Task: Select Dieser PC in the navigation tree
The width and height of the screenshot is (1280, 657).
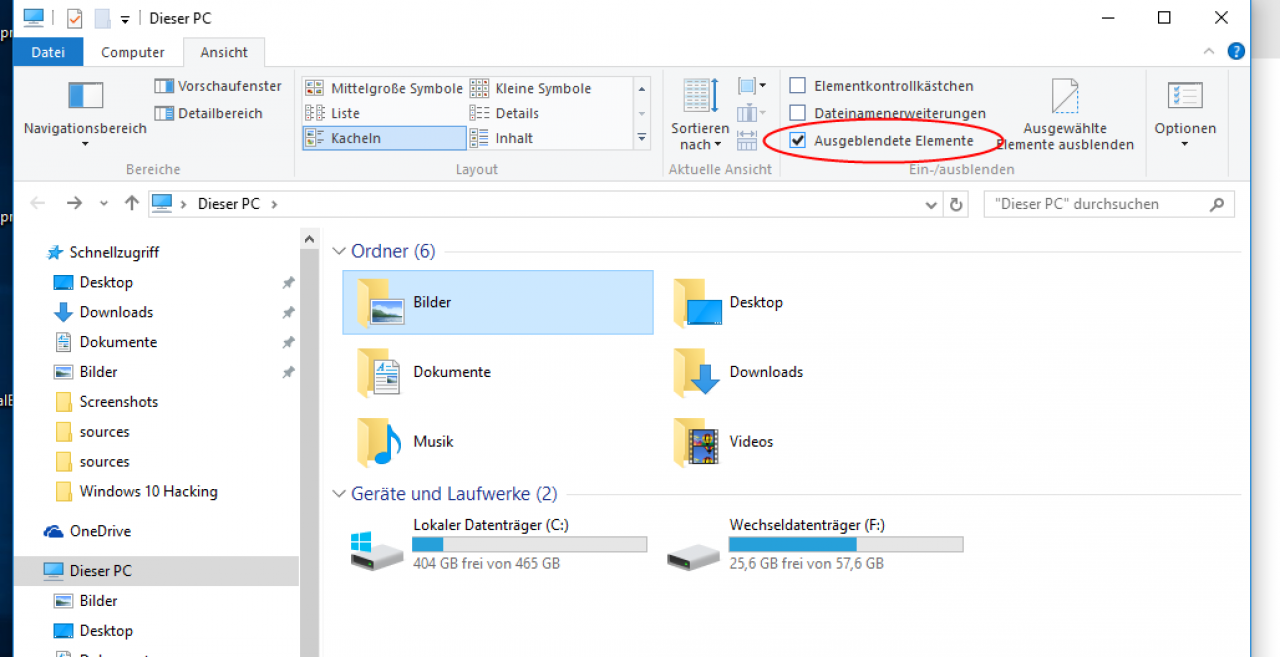Action: pyautogui.click(x=100, y=571)
